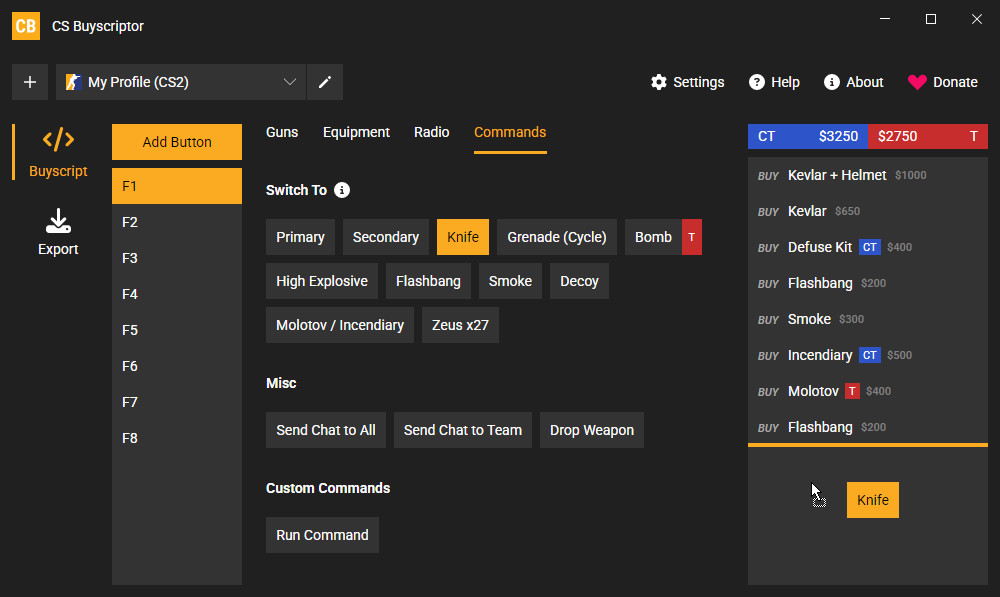This screenshot has height=597, width=1000.
Task: Edit the profile using the pencil icon
Action: coord(324,82)
